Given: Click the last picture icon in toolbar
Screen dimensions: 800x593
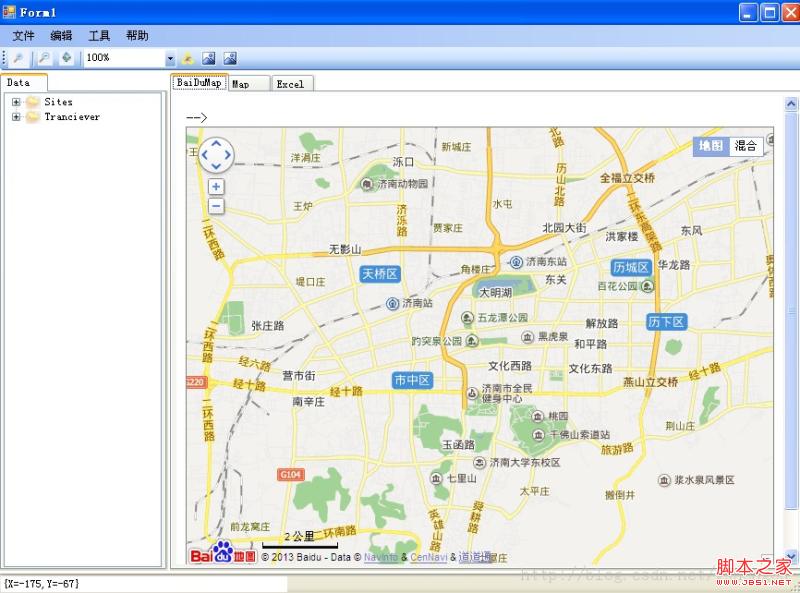Looking at the screenshot, I should pos(230,58).
